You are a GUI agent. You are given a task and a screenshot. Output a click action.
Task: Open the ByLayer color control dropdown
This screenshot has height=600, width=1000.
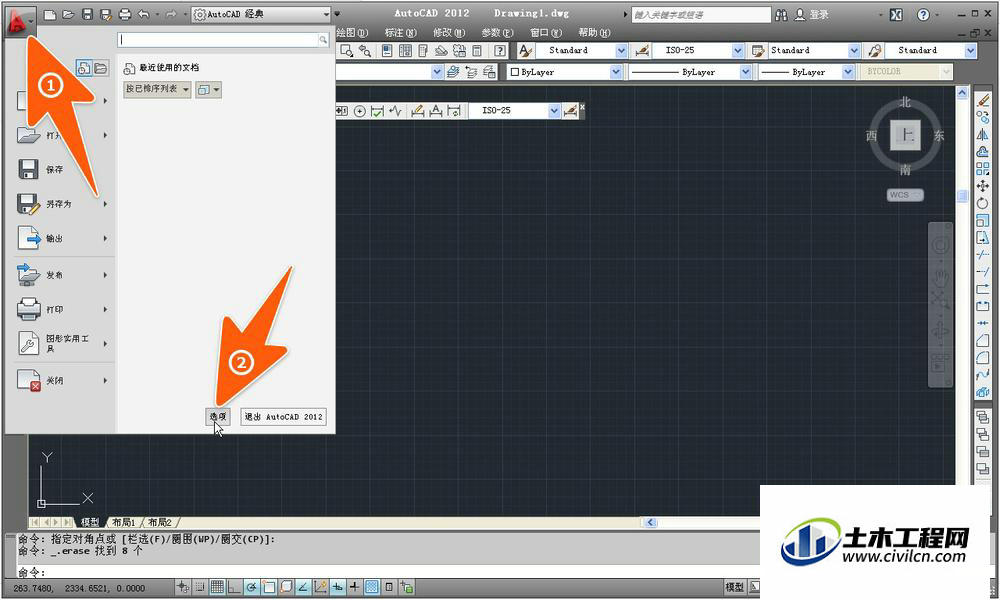click(615, 72)
